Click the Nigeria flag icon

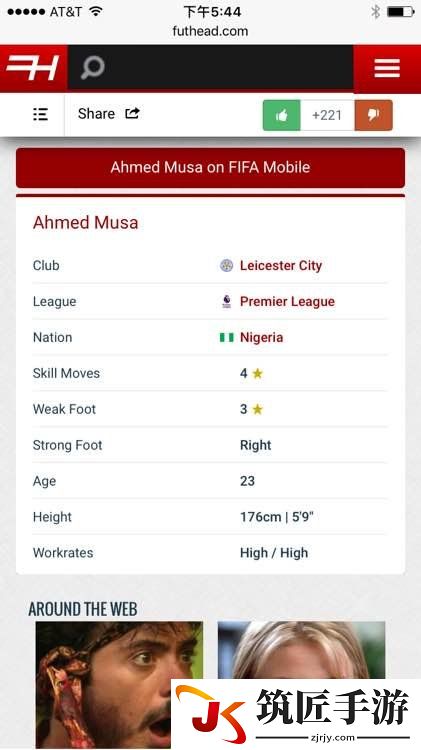point(226,338)
